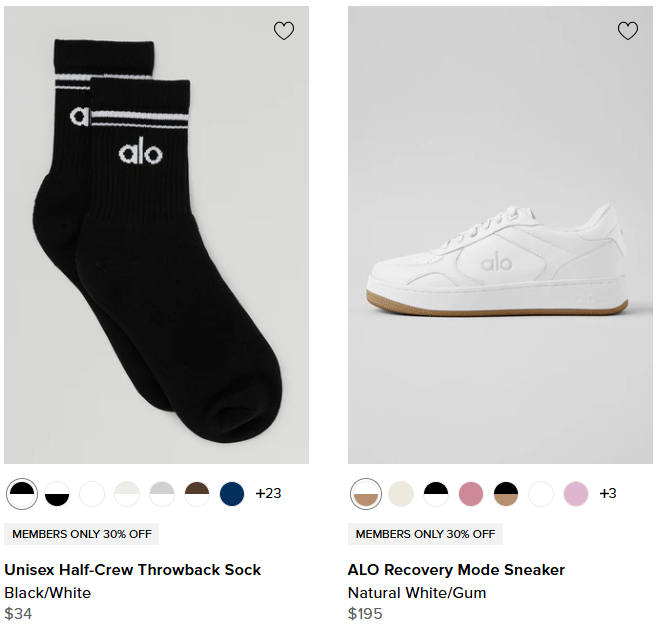
Task: Open the ALO Recovery Mode Sneaker link
Action: click(x=456, y=570)
